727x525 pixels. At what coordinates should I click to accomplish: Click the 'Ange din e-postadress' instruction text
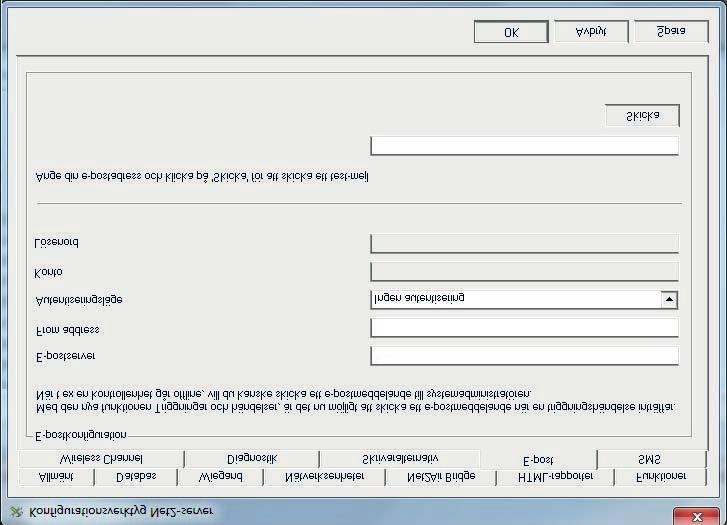202,177
